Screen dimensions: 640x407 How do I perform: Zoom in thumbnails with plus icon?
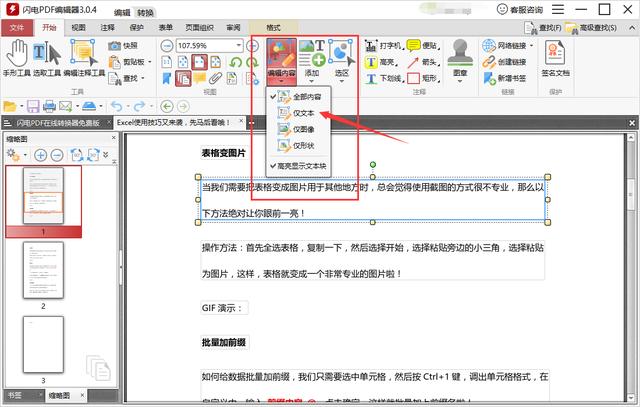[x=40, y=155]
